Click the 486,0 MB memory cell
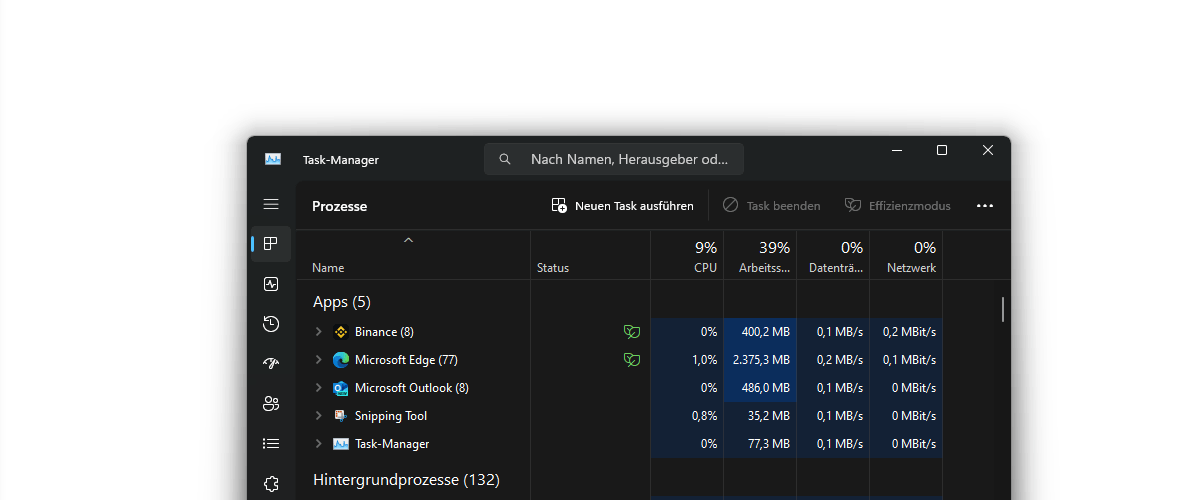The width and height of the screenshot is (1199, 500). [x=759, y=388]
